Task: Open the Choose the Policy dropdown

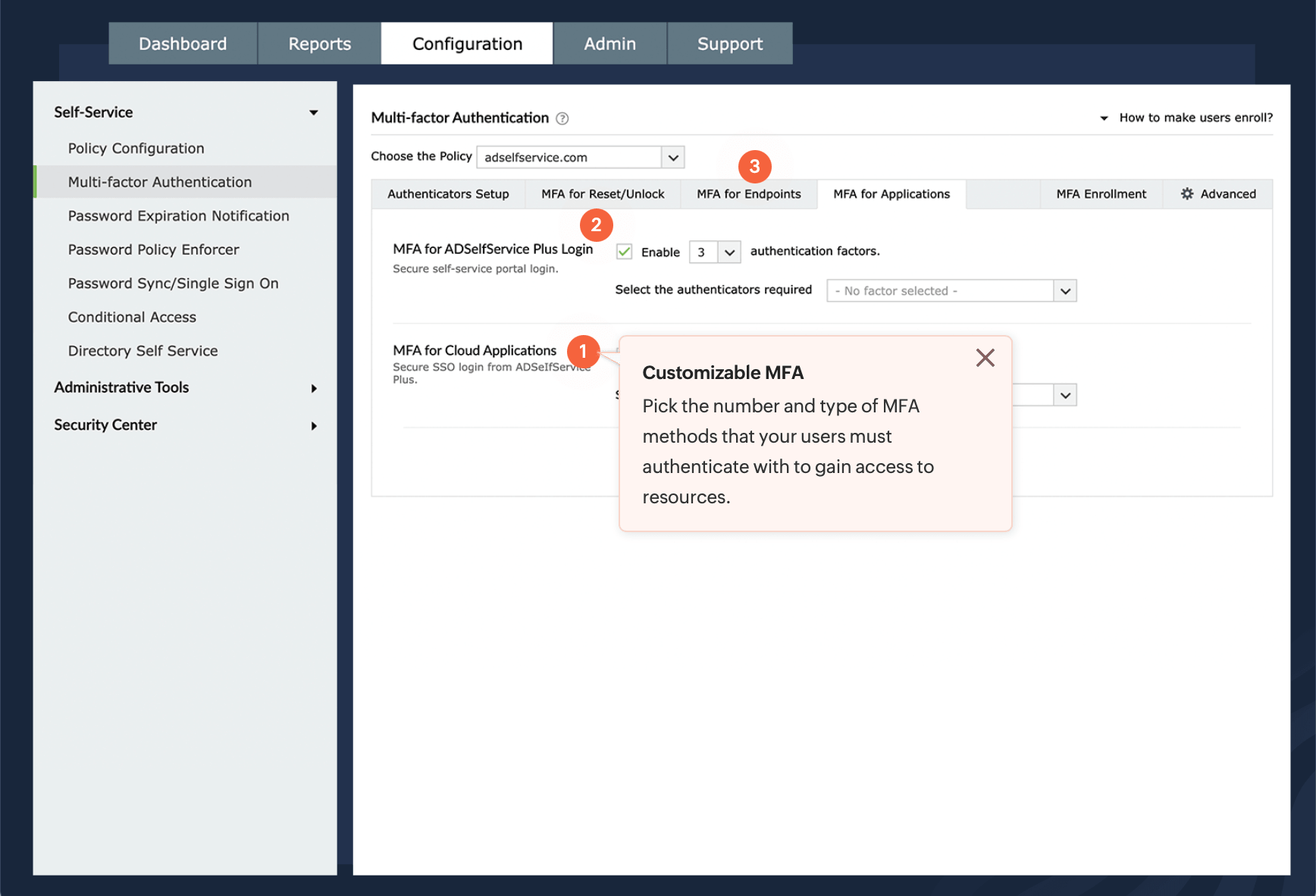Action: tap(581, 157)
